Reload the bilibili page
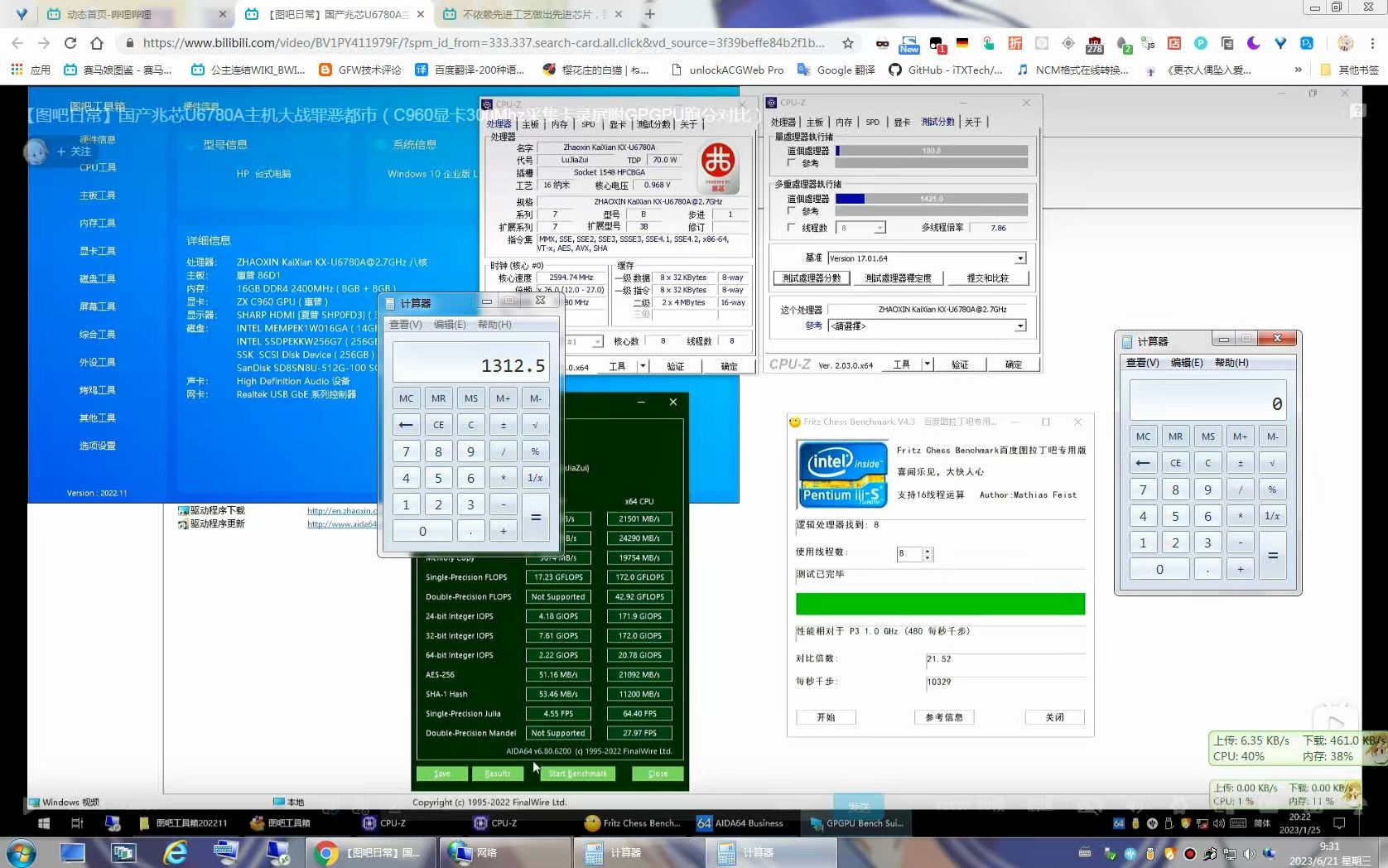1388x868 pixels. (x=70, y=43)
